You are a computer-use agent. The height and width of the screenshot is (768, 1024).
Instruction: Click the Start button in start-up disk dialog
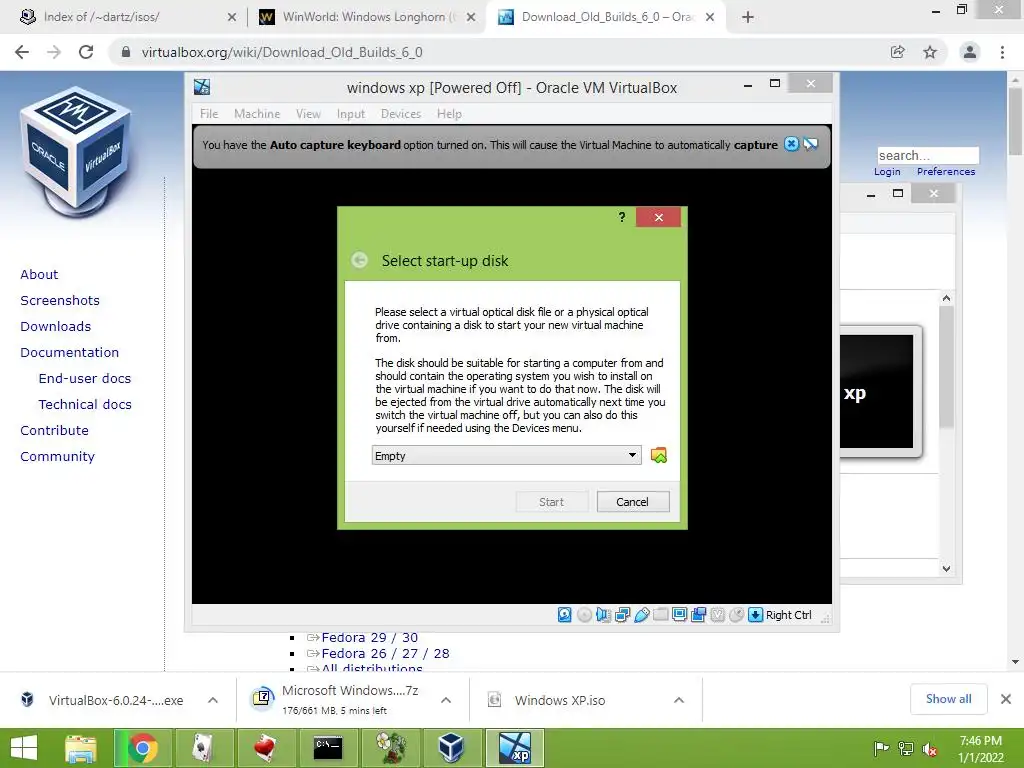(x=551, y=502)
